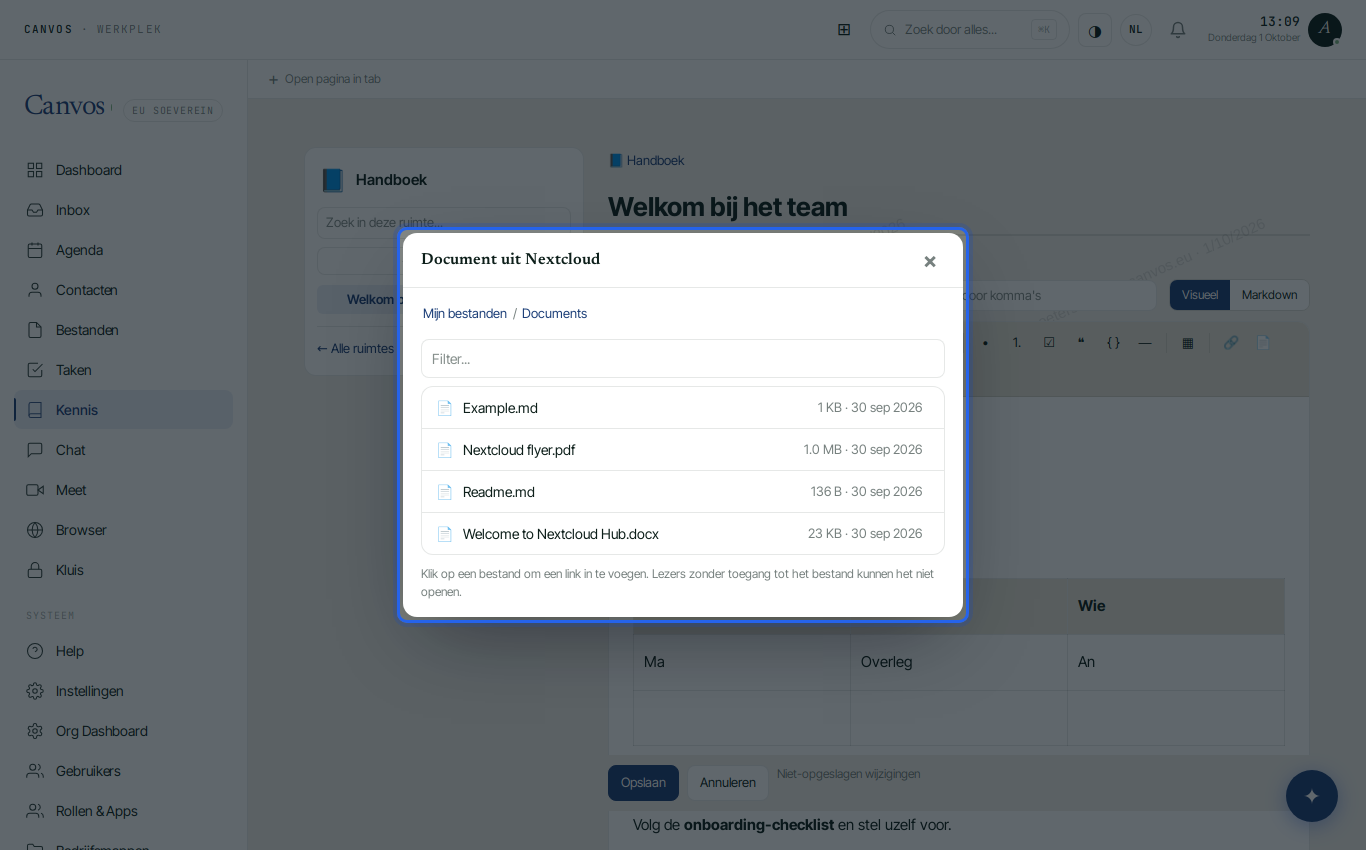Screen dimensions: 1366x850
Task: Click the insert table toolbar icon
Action: pos(1188,342)
